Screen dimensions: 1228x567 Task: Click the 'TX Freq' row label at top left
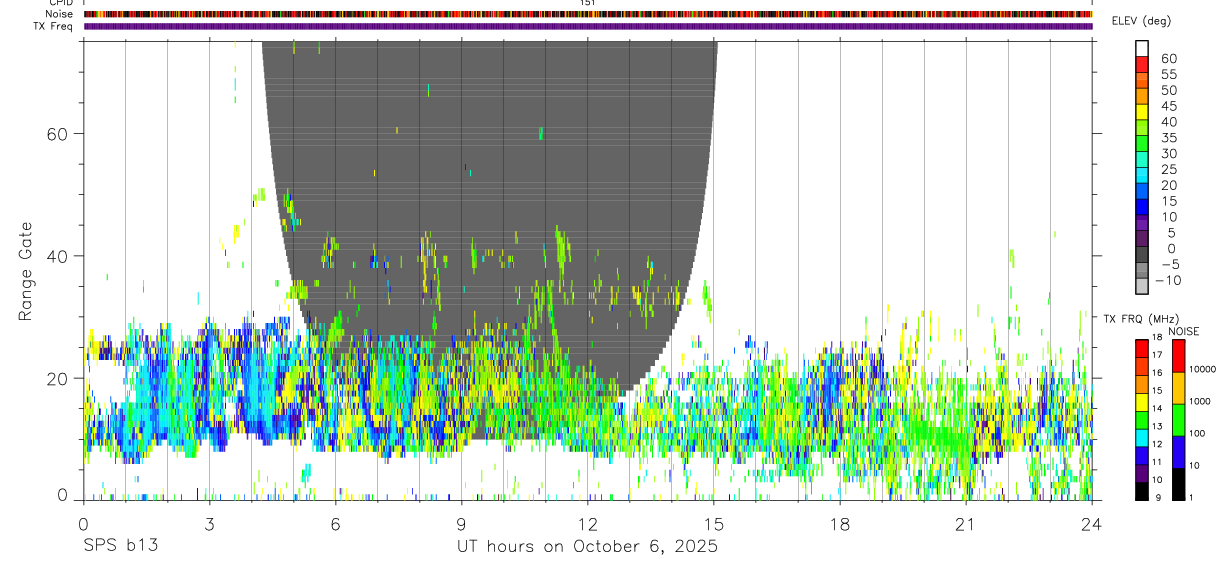[x=55, y=26]
